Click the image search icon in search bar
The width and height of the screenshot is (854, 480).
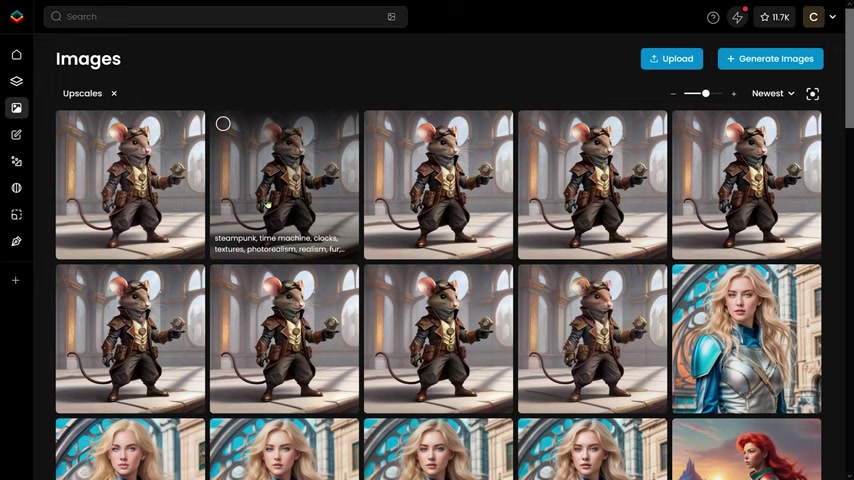pos(392,17)
